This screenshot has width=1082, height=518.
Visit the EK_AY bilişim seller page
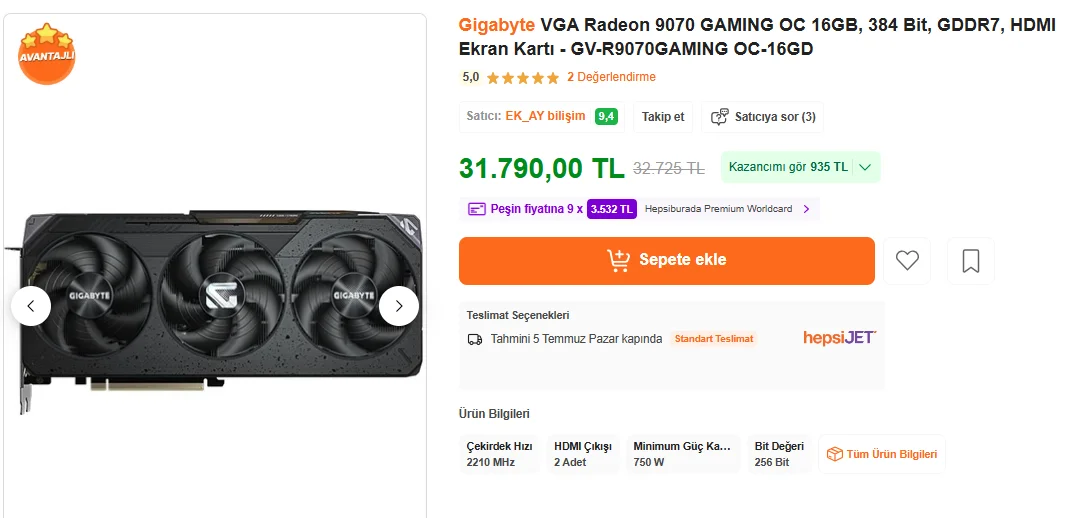[x=545, y=116]
